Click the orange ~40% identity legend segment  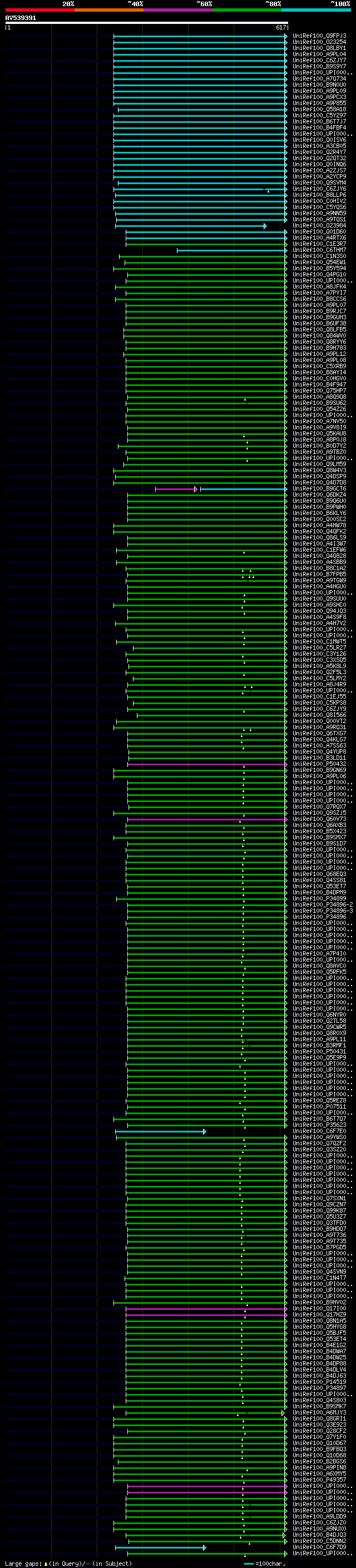[x=109, y=10]
